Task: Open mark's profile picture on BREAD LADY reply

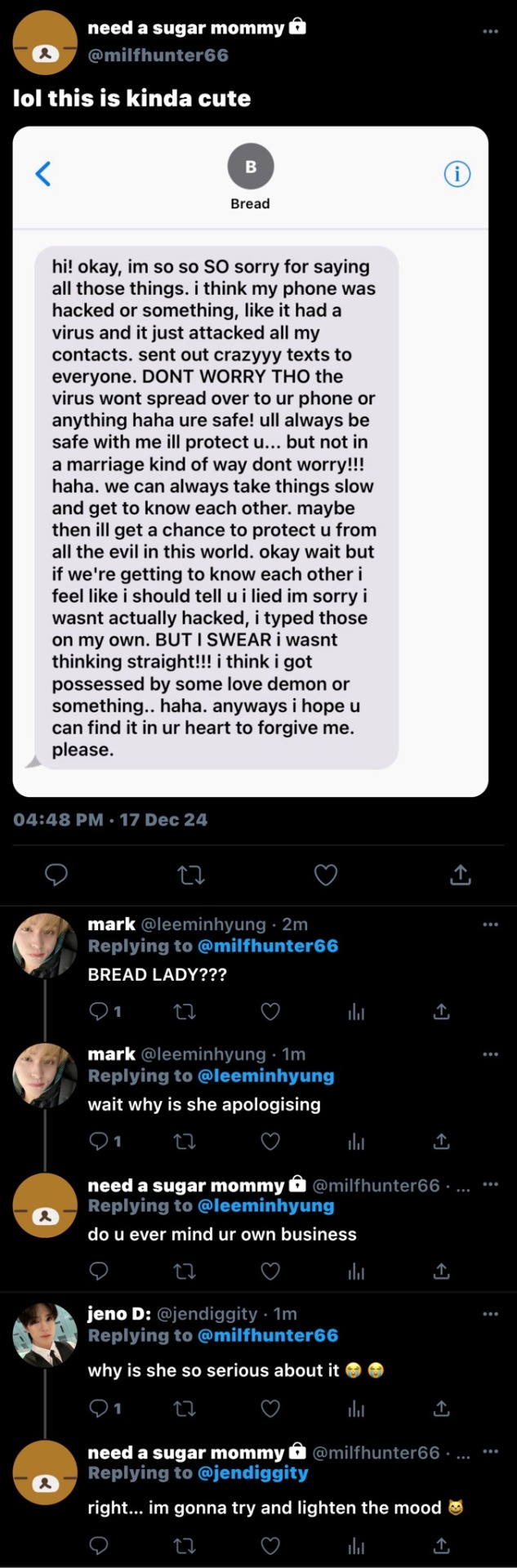Action: pos(45,945)
